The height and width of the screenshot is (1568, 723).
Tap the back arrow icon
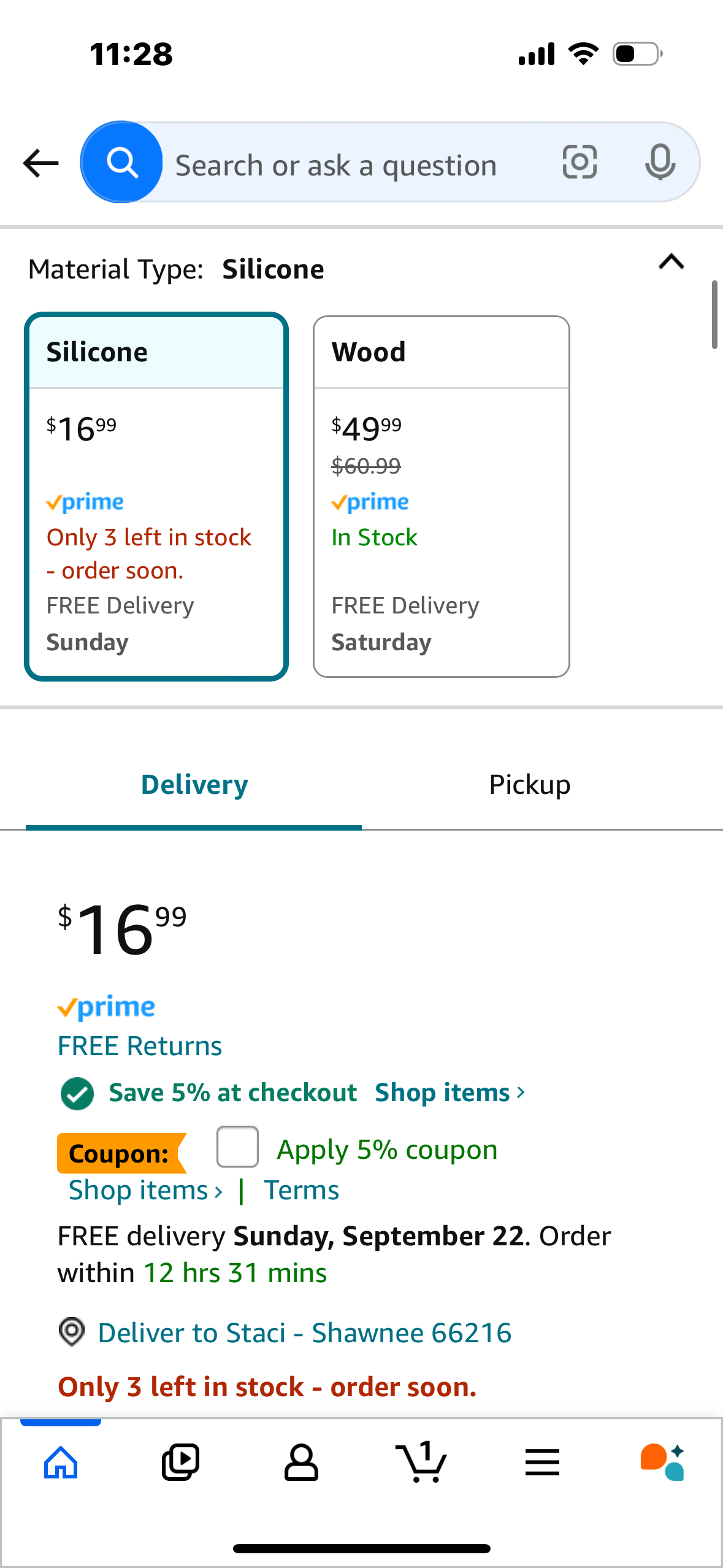[40, 163]
